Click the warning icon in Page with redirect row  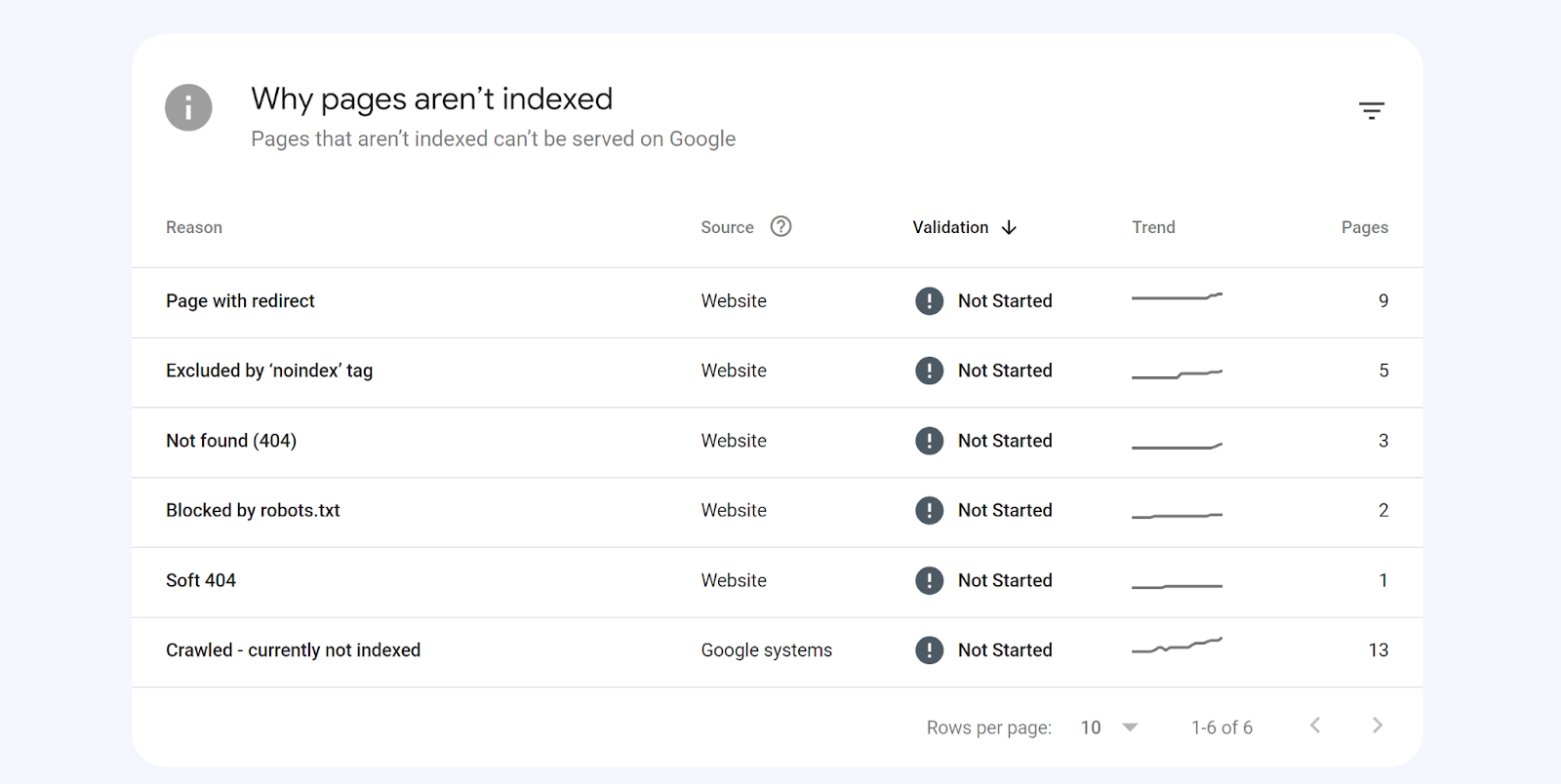[x=929, y=301]
